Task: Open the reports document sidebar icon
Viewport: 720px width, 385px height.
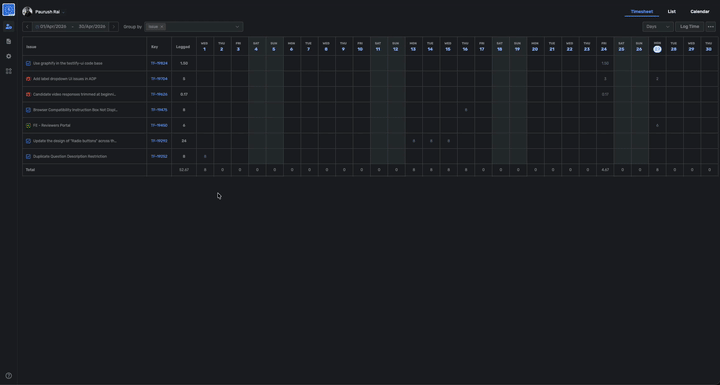Action: tap(9, 41)
